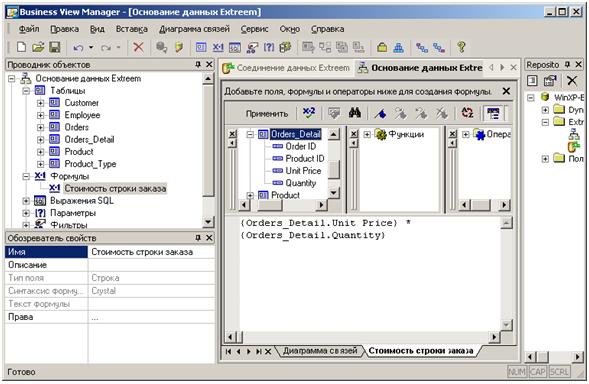Click the A-Z sort trees icon

467,113
